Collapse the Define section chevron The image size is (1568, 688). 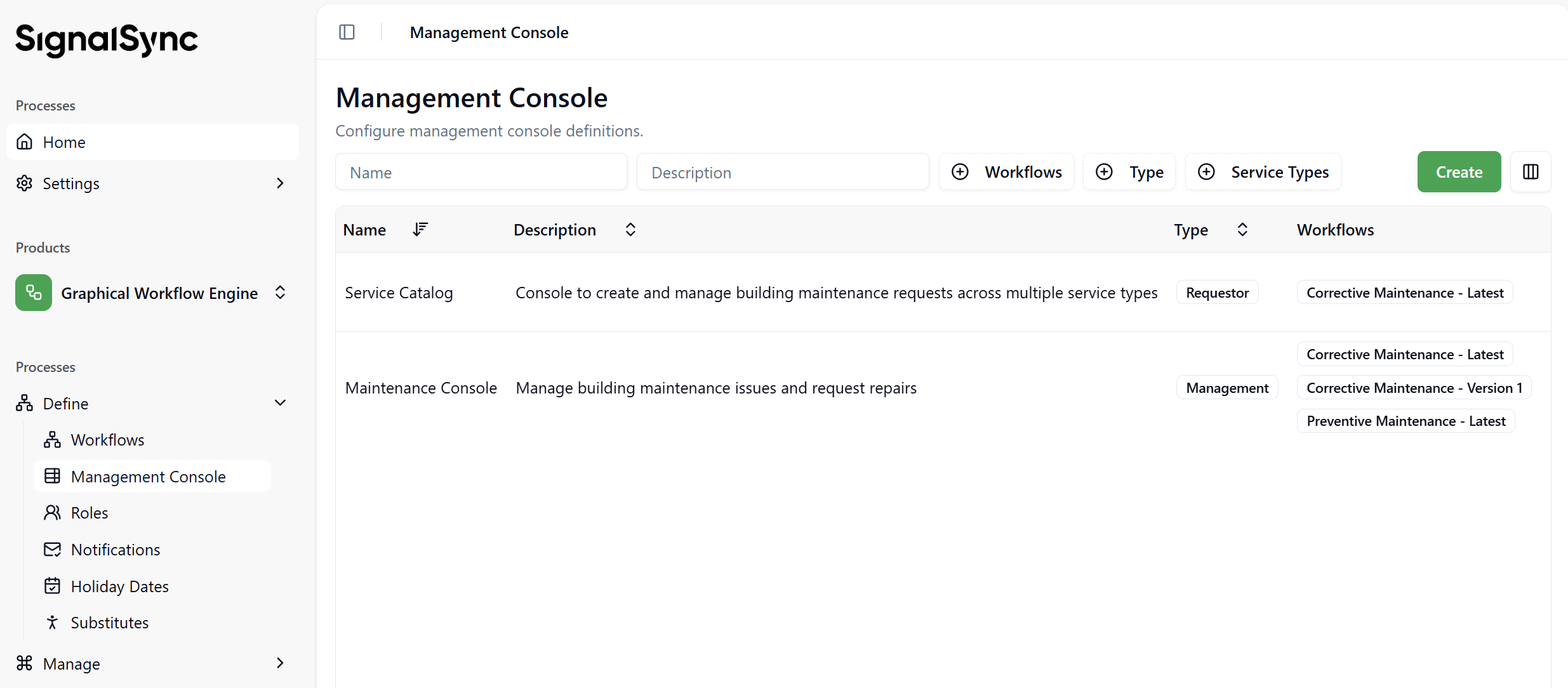(280, 403)
